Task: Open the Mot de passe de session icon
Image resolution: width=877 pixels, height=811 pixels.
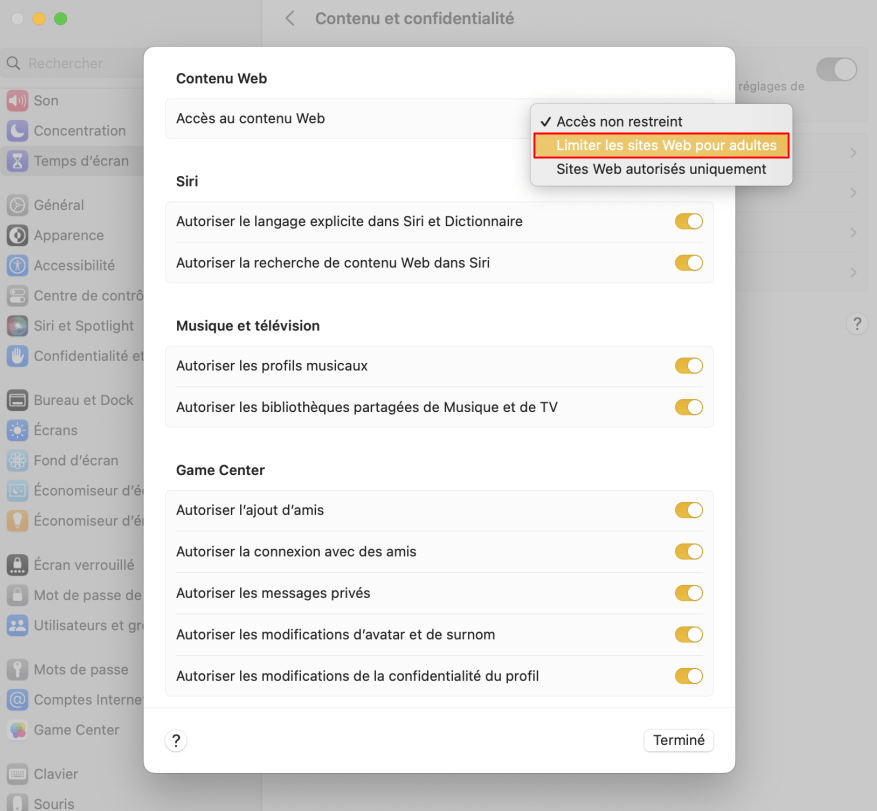Action: click(17, 596)
